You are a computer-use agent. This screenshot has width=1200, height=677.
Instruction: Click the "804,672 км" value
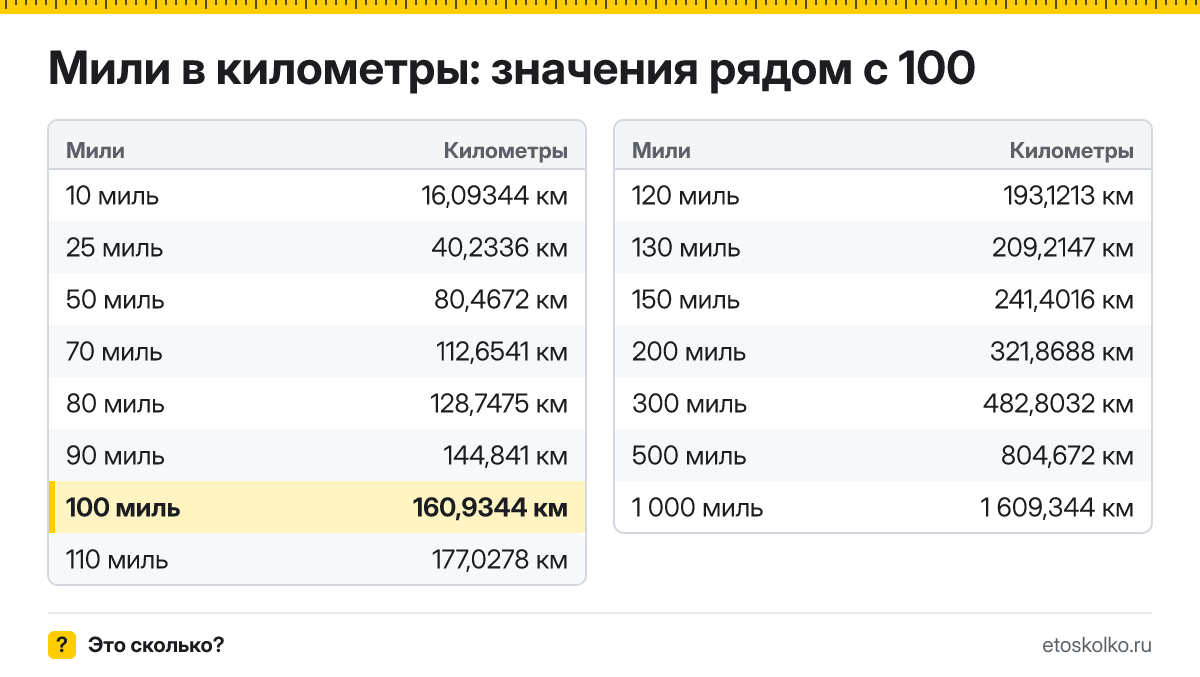(1067, 455)
